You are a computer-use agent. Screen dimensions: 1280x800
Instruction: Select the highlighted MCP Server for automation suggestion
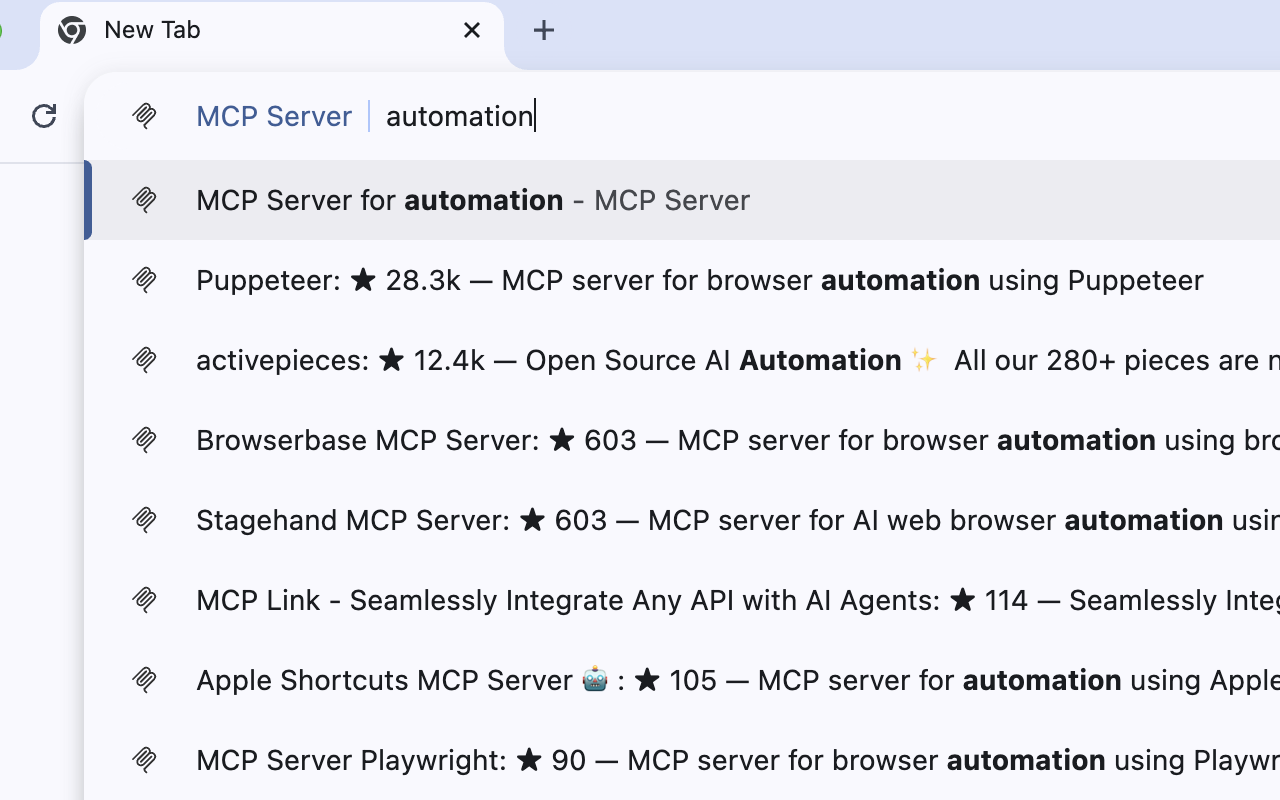tap(473, 200)
